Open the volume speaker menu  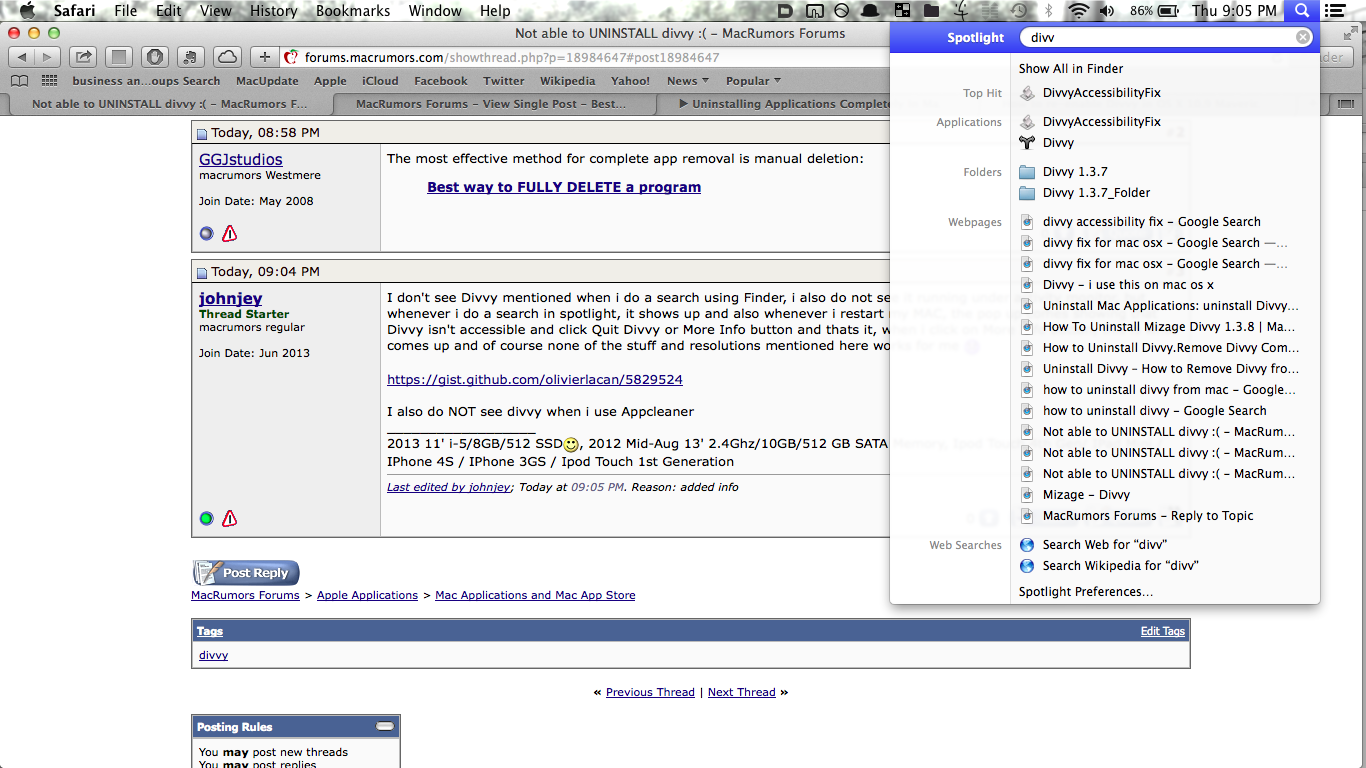coord(1107,11)
